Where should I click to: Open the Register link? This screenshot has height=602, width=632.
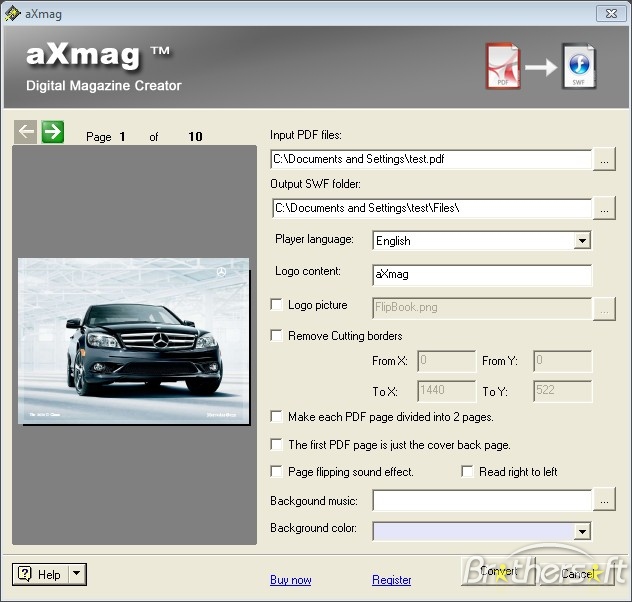[x=391, y=580]
